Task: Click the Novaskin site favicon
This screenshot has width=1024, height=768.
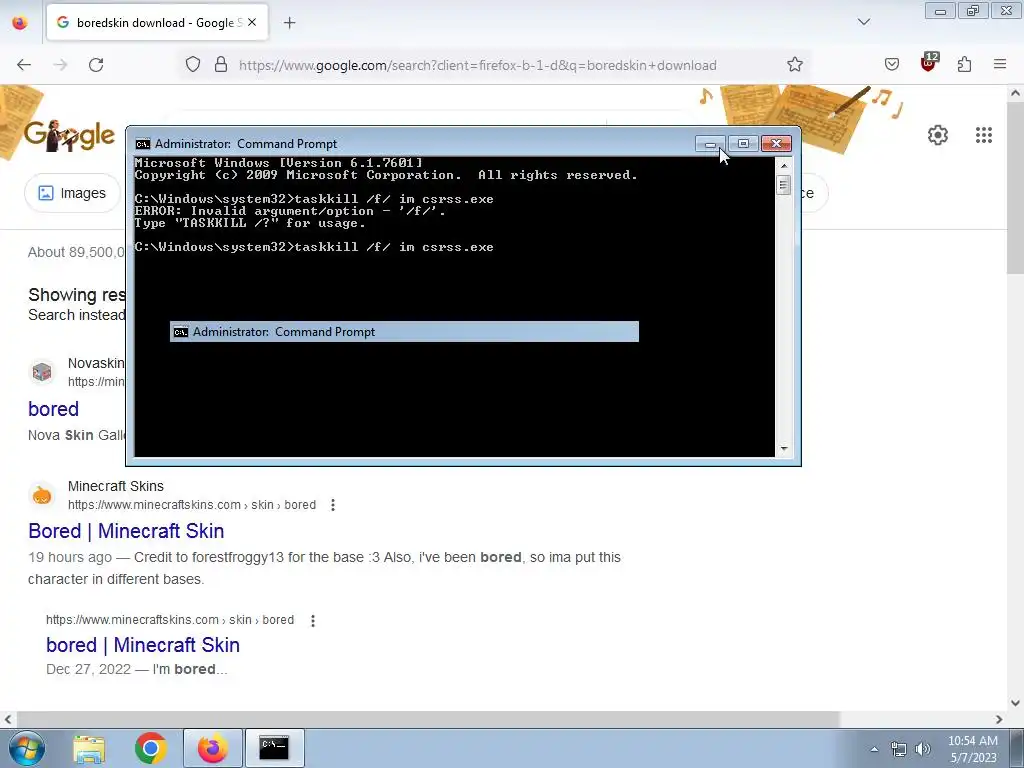Action: (42, 372)
